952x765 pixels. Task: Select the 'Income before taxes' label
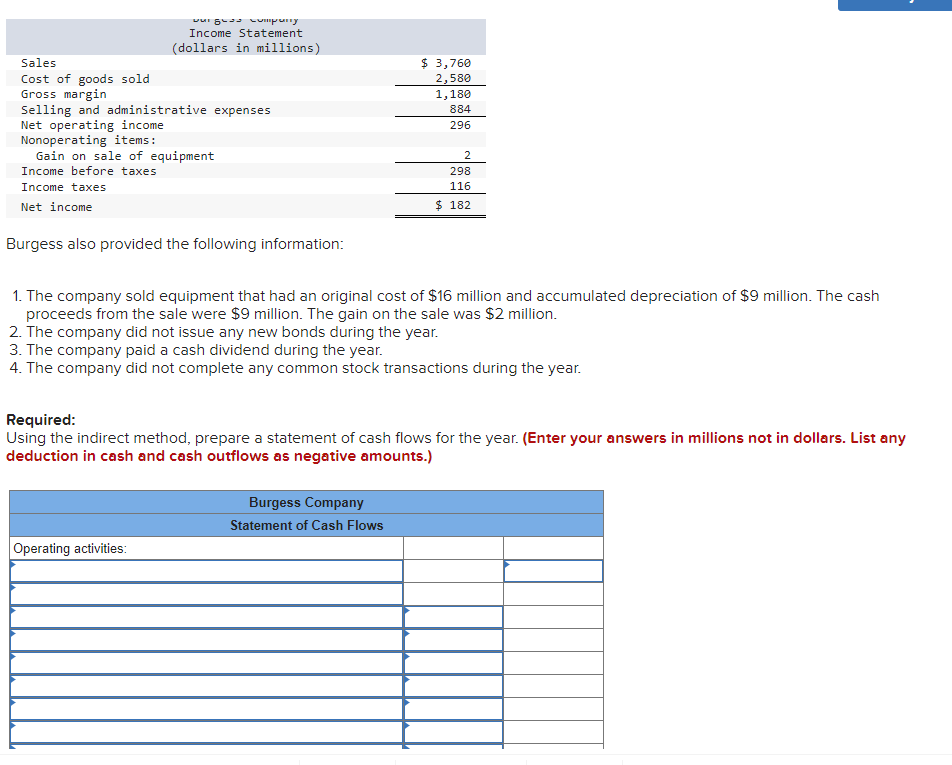point(89,171)
